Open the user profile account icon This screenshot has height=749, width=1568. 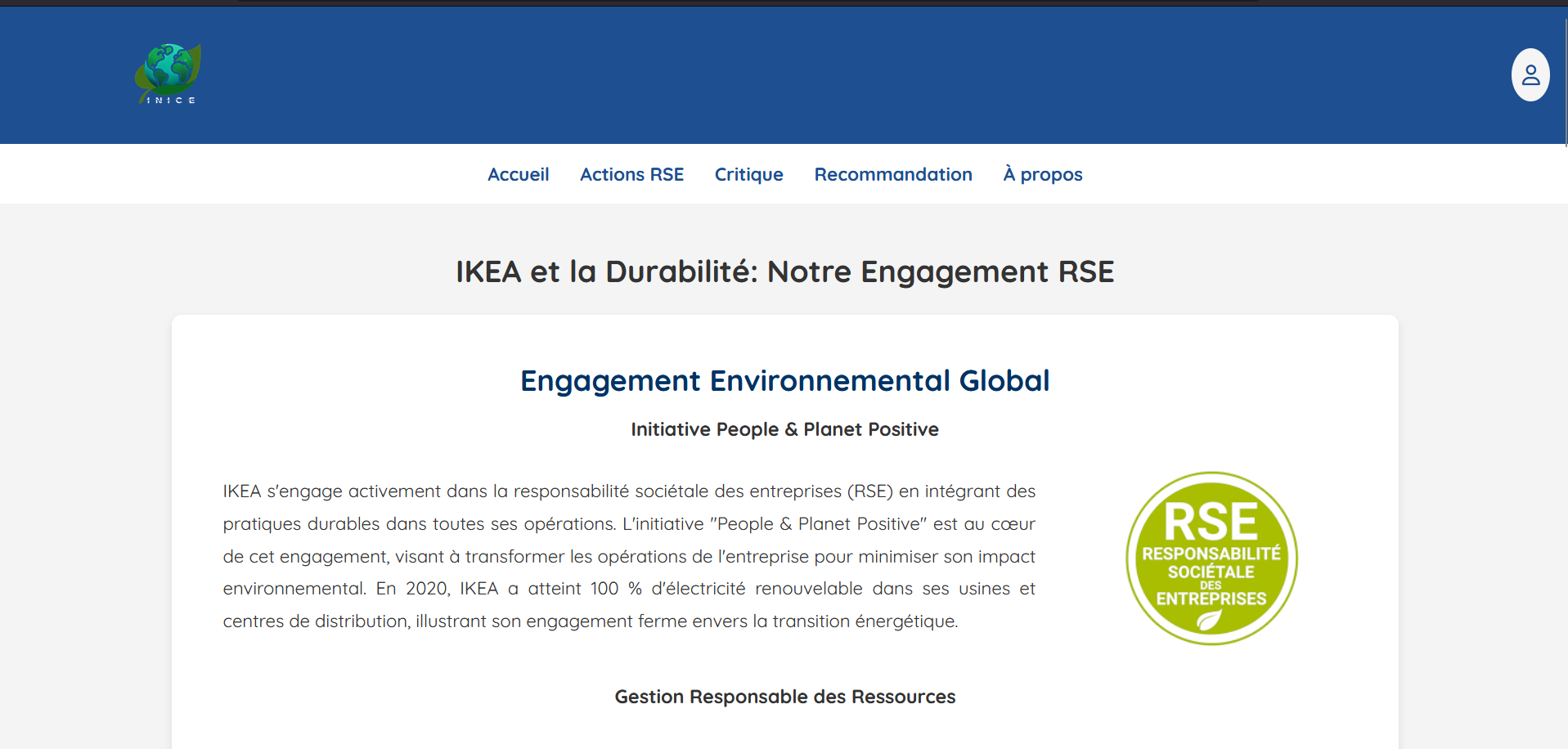[x=1530, y=75]
